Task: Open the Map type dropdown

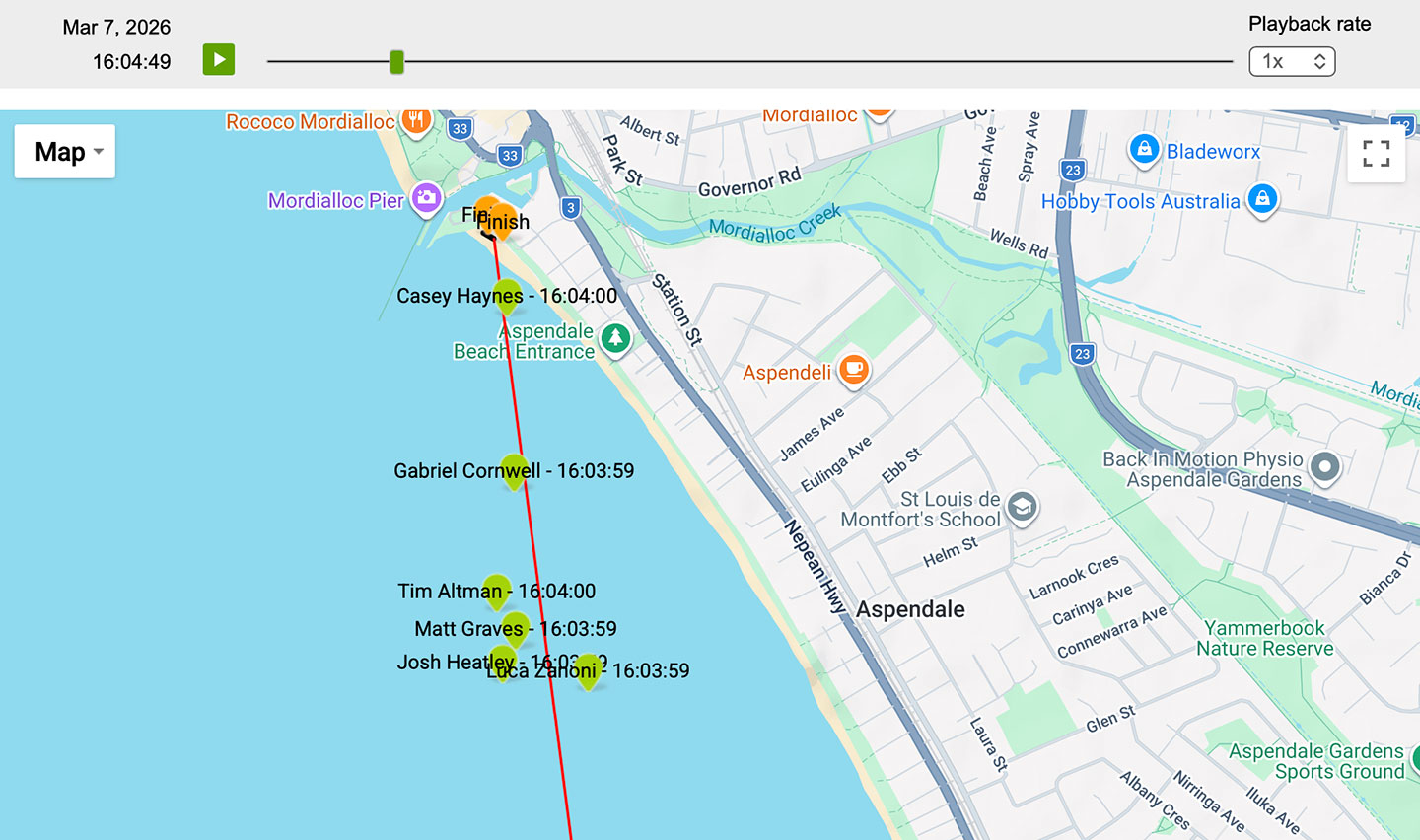Action: click(64, 151)
